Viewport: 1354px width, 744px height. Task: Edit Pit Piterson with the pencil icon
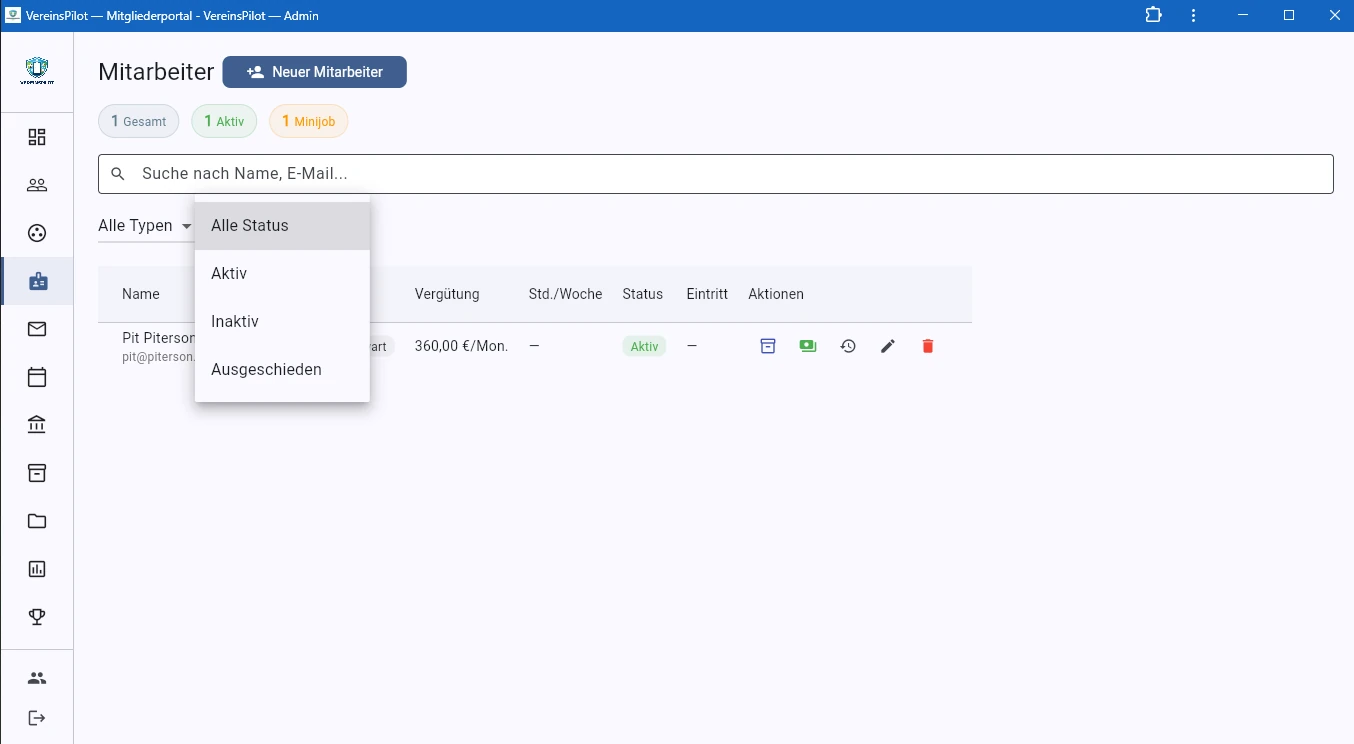[x=888, y=345]
